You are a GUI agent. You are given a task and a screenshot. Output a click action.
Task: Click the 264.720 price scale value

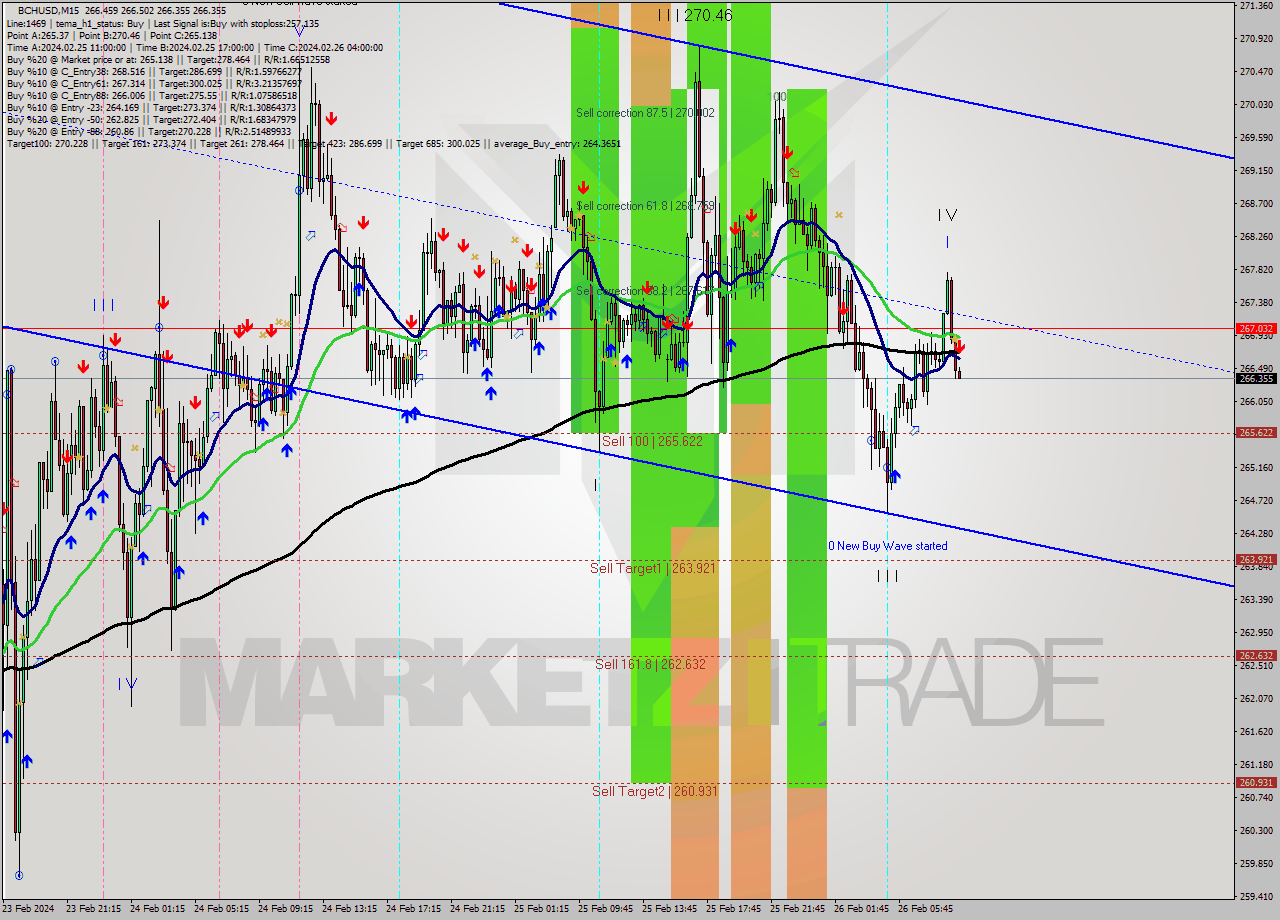[x=1256, y=500]
